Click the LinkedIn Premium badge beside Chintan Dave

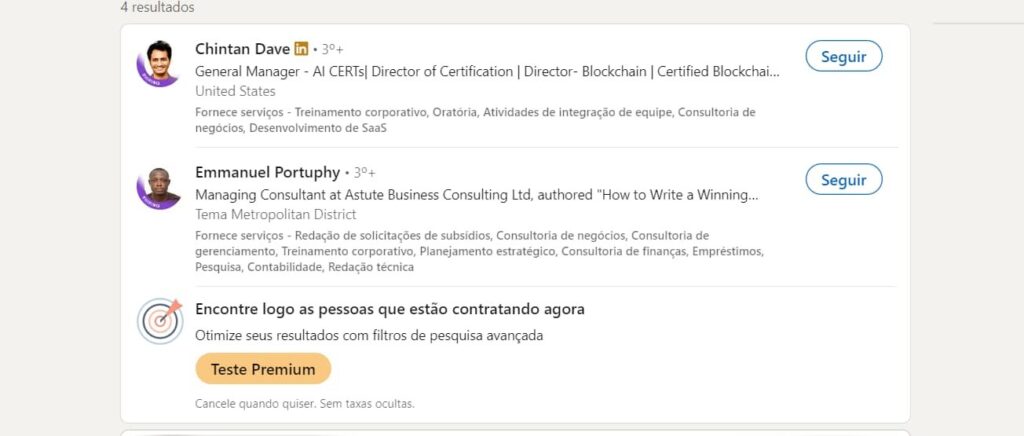click(x=301, y=48)
